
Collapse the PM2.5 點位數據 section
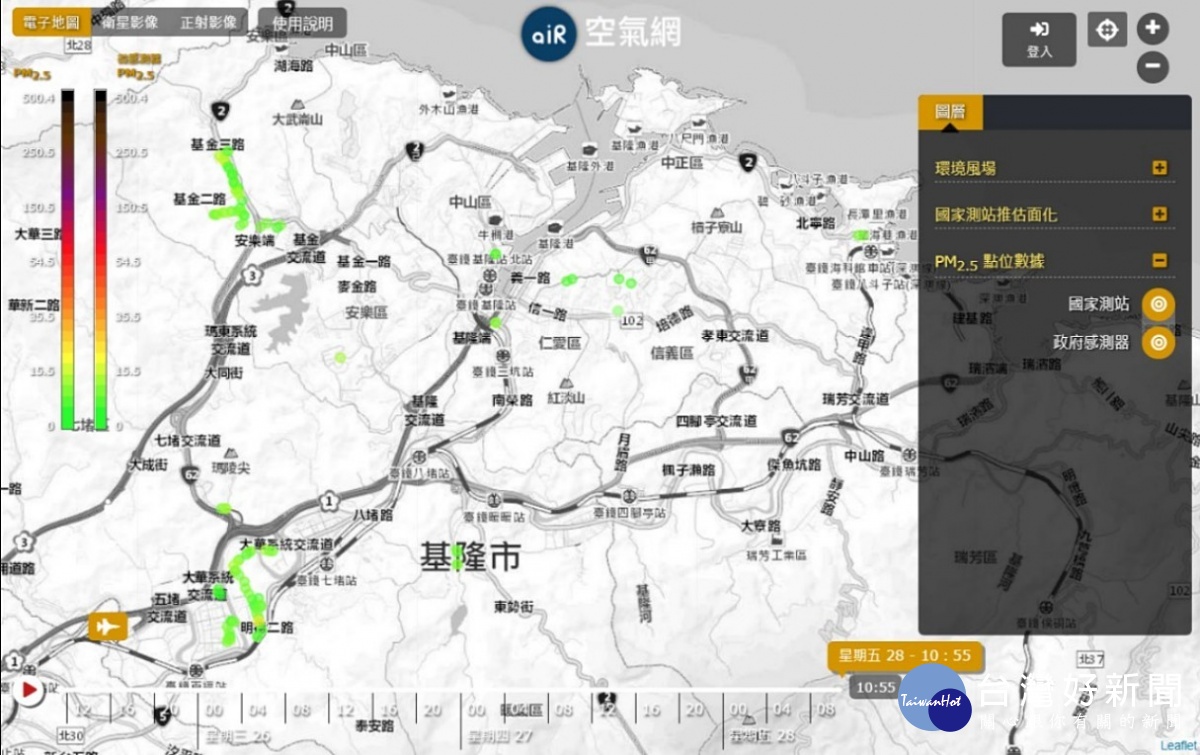click(1159, 261)
